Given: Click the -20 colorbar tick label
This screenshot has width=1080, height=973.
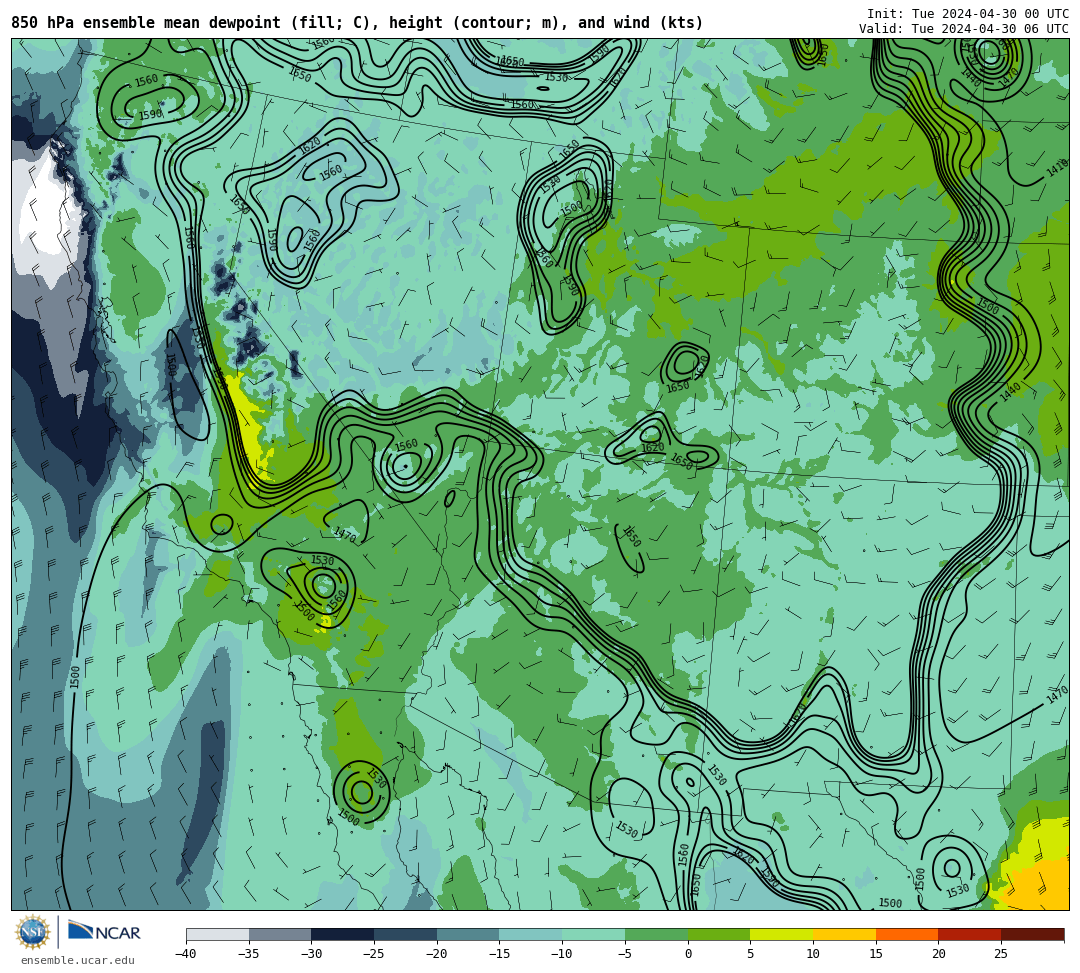Looking at the screenshot, I should point(437,954).
